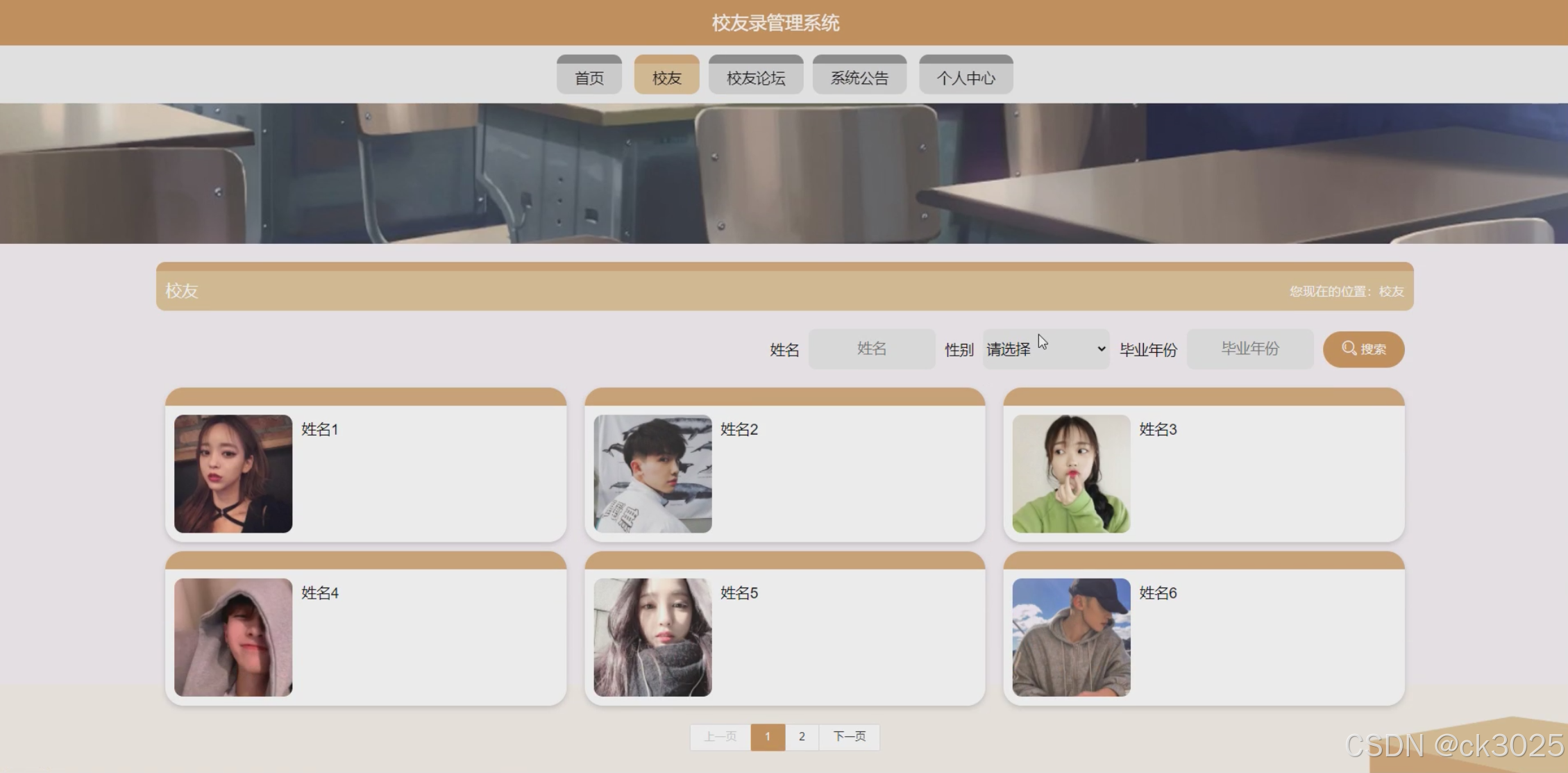
Task: Open photo thumbnail for 姓名1
Action: click(233, 474)
